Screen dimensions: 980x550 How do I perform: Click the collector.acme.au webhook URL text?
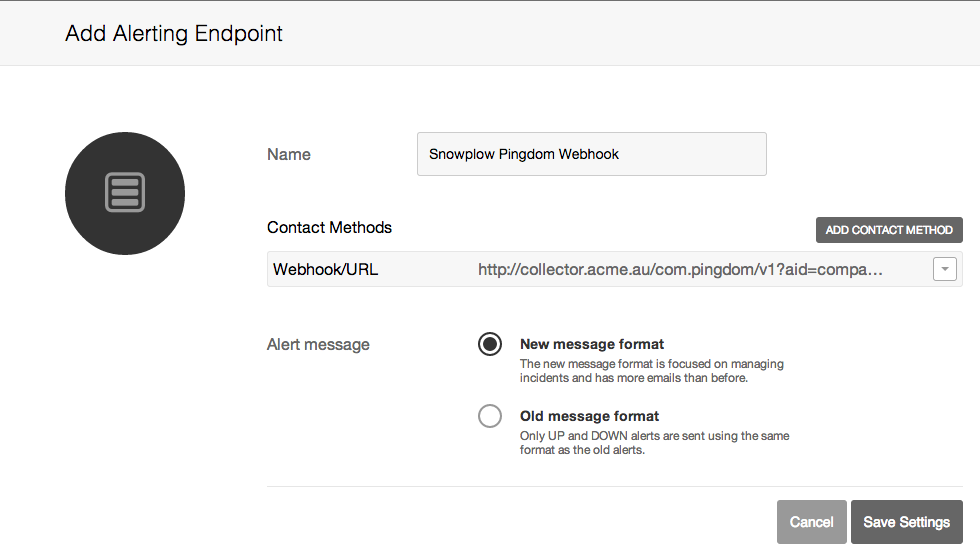click(x=681, y=269)
